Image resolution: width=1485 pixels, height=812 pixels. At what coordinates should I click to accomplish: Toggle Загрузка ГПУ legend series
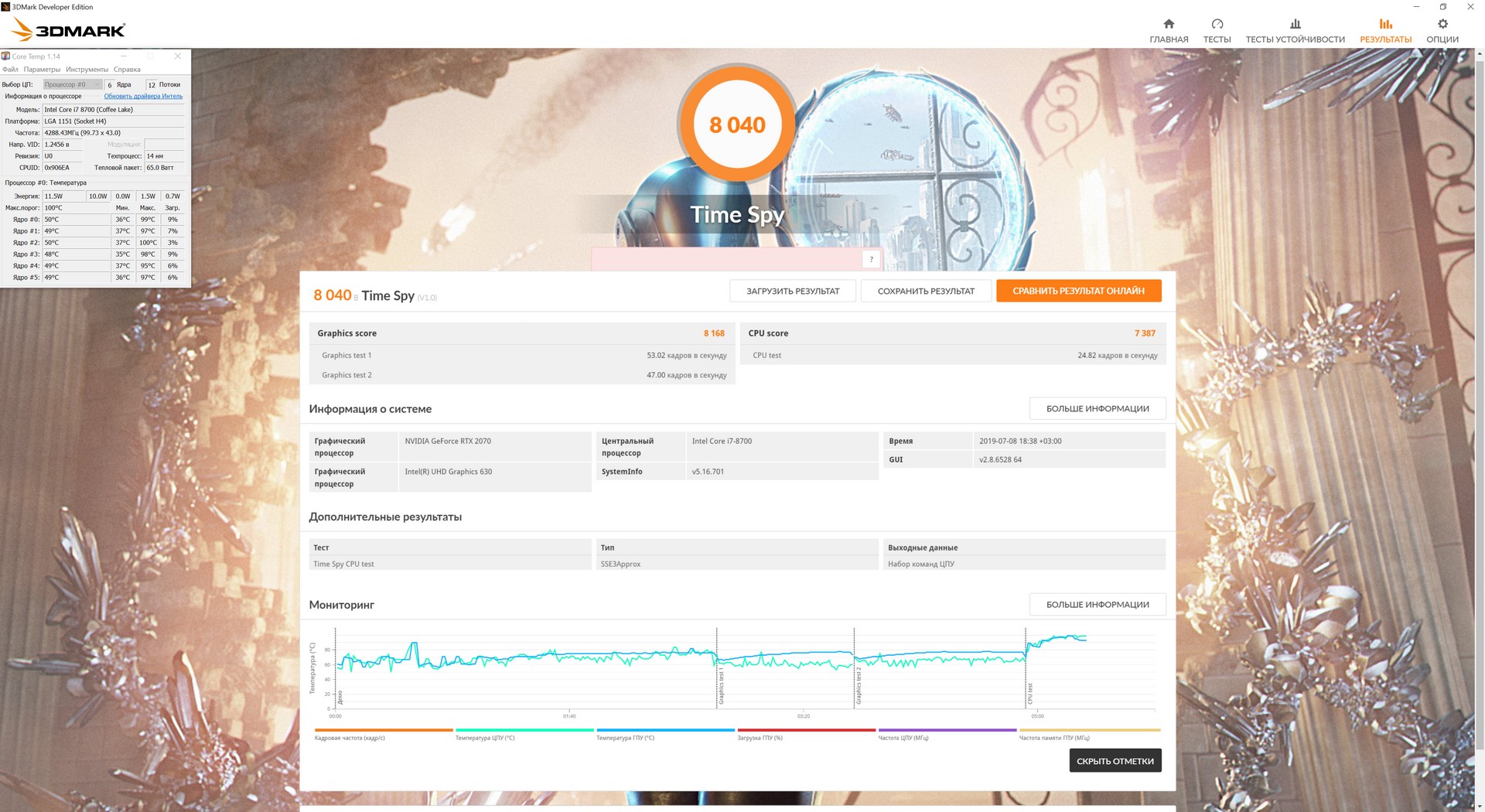[806, 734]
